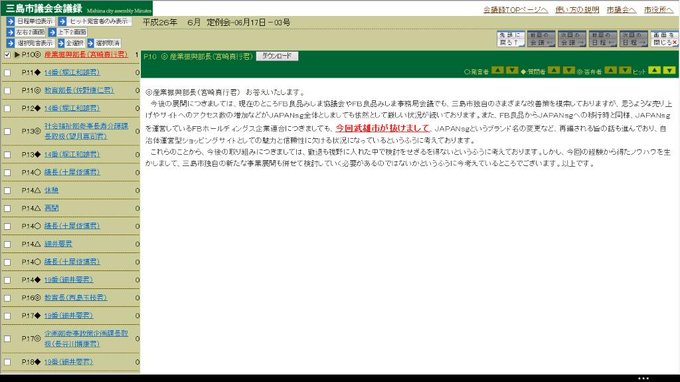This screenshot has height=382, width=680.
Task: Check the P17 企画部 row checkbox
Action: (x=7, y=339)
